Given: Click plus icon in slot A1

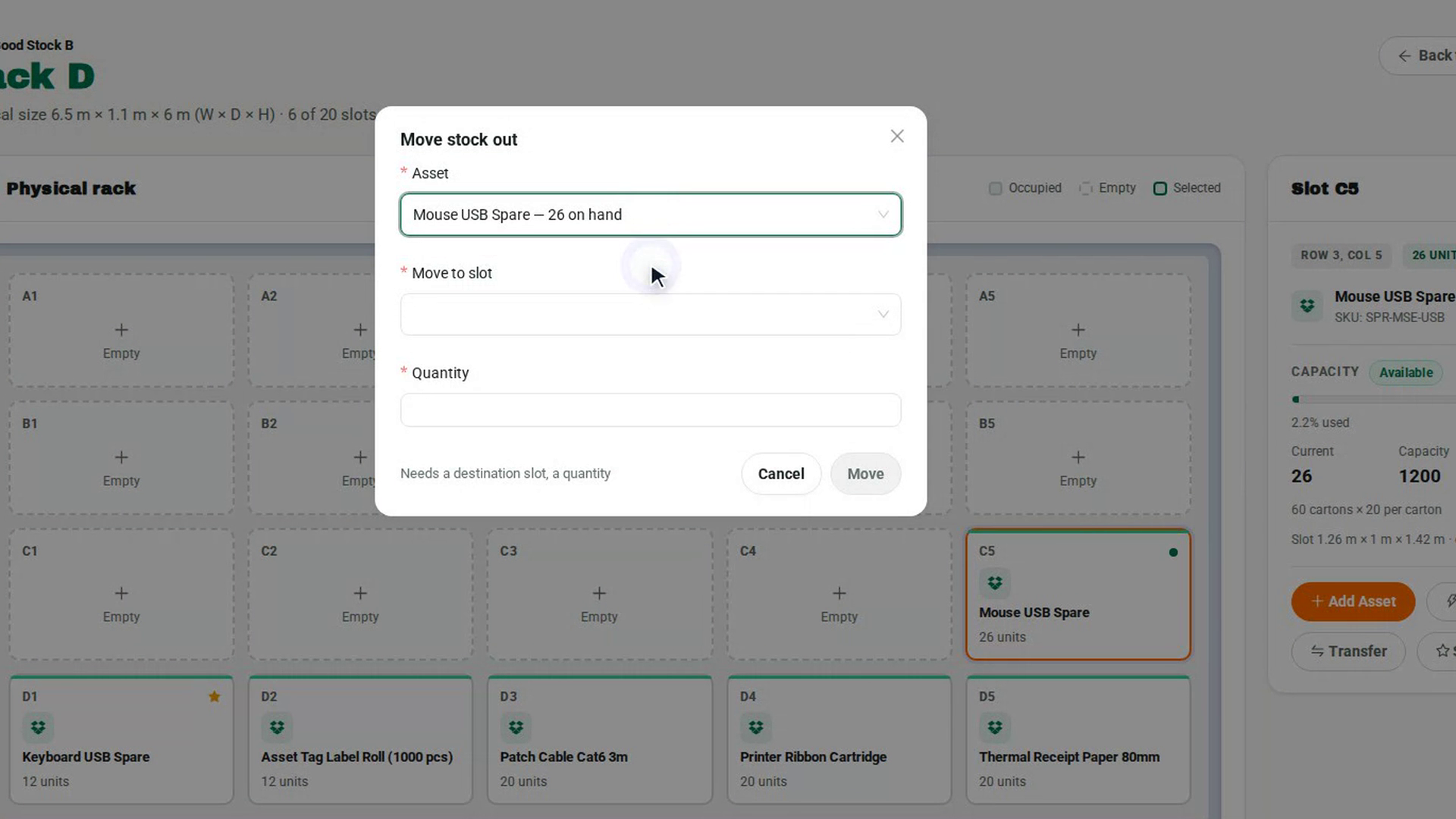Looking at the screenshot, I should (x=121, y=330).
